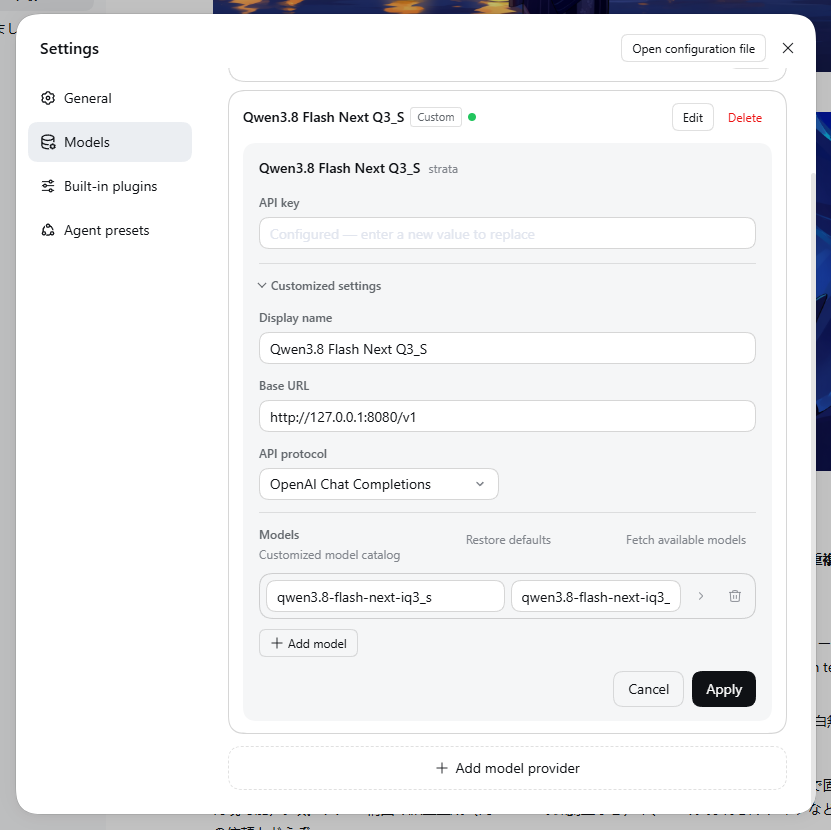Click Apply button
This screenshot has height=830, width=831.
[723, 689]
